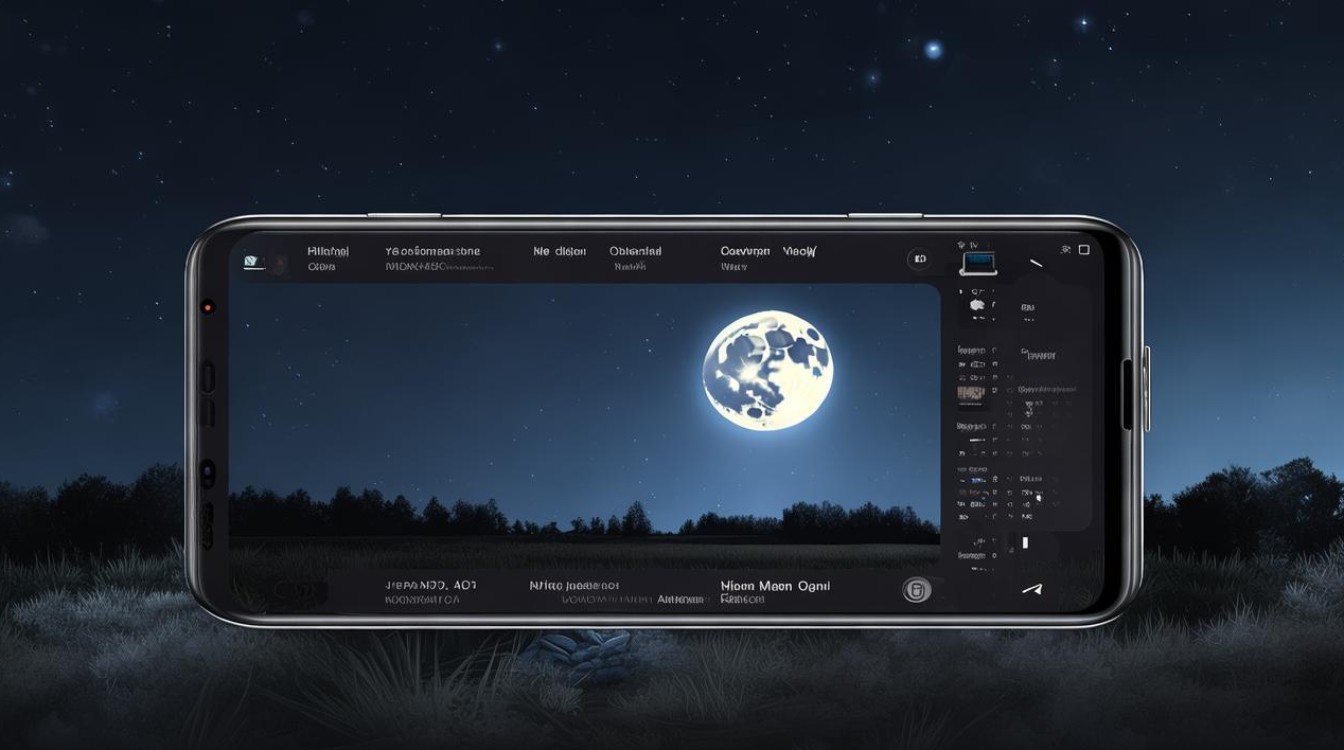Click the laptop-shaped icon in top bar

[x=979, y=263]
